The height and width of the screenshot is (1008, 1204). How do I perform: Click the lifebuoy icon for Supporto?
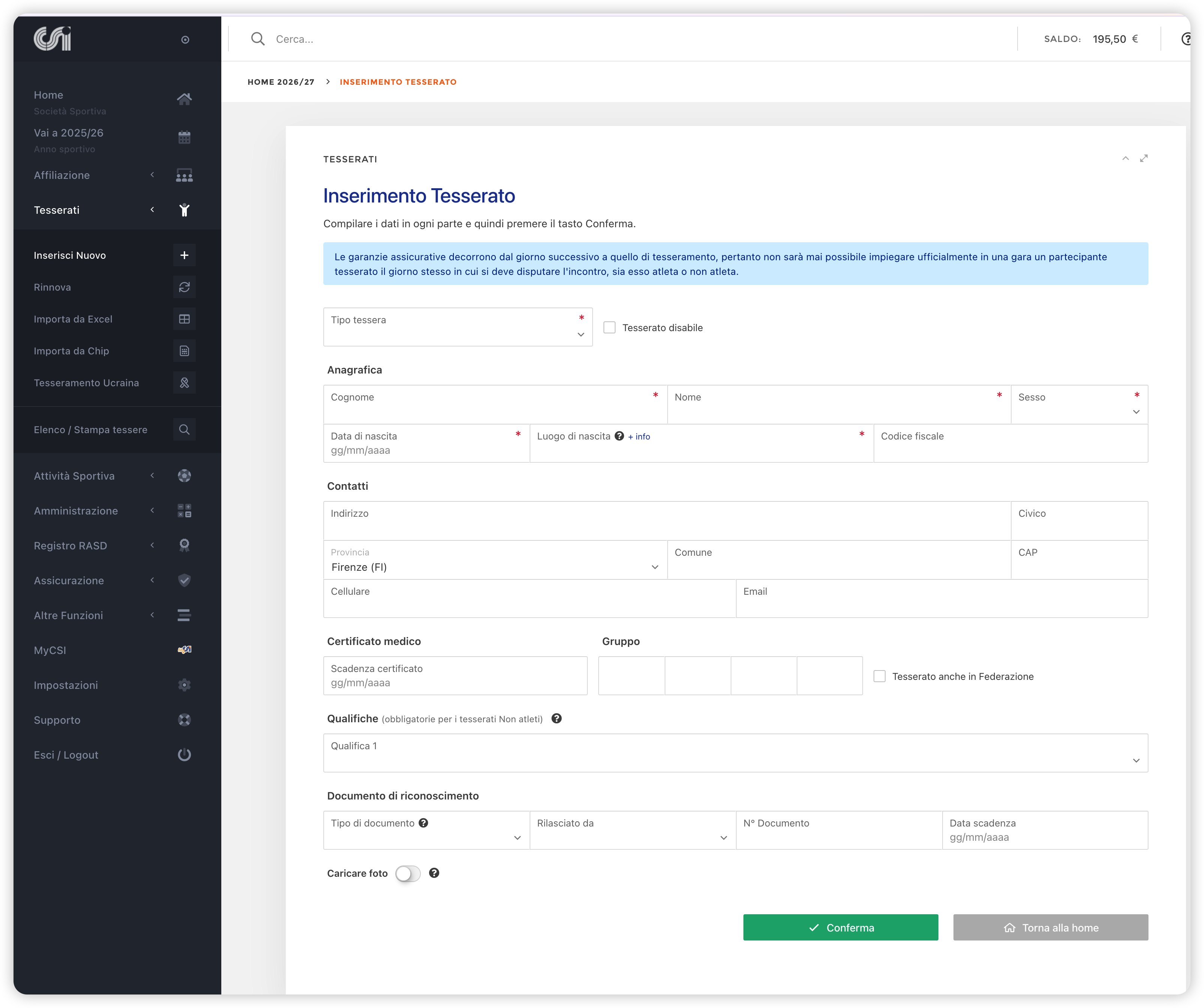[184, 720]
